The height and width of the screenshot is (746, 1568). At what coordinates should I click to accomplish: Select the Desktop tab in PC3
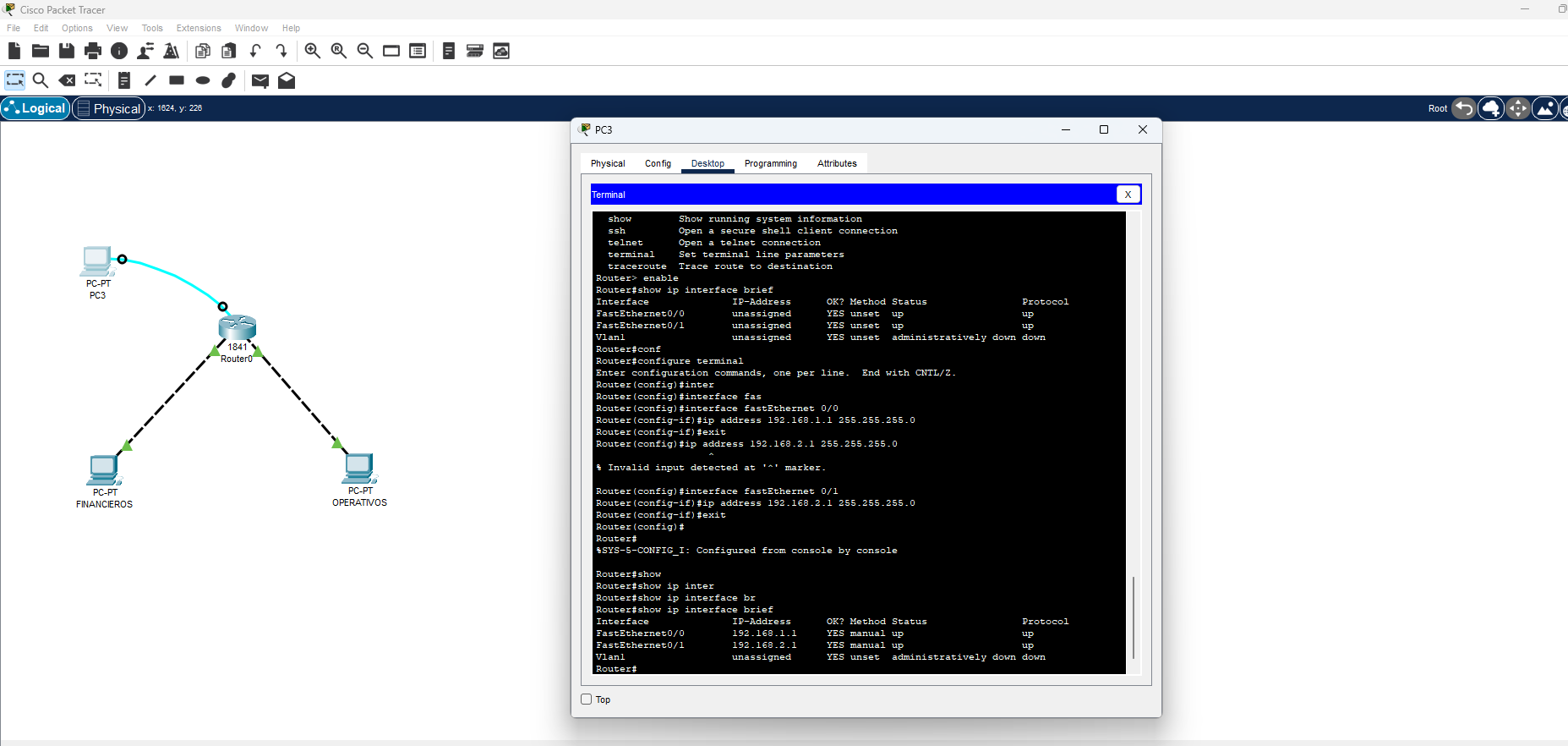[708, 163]
